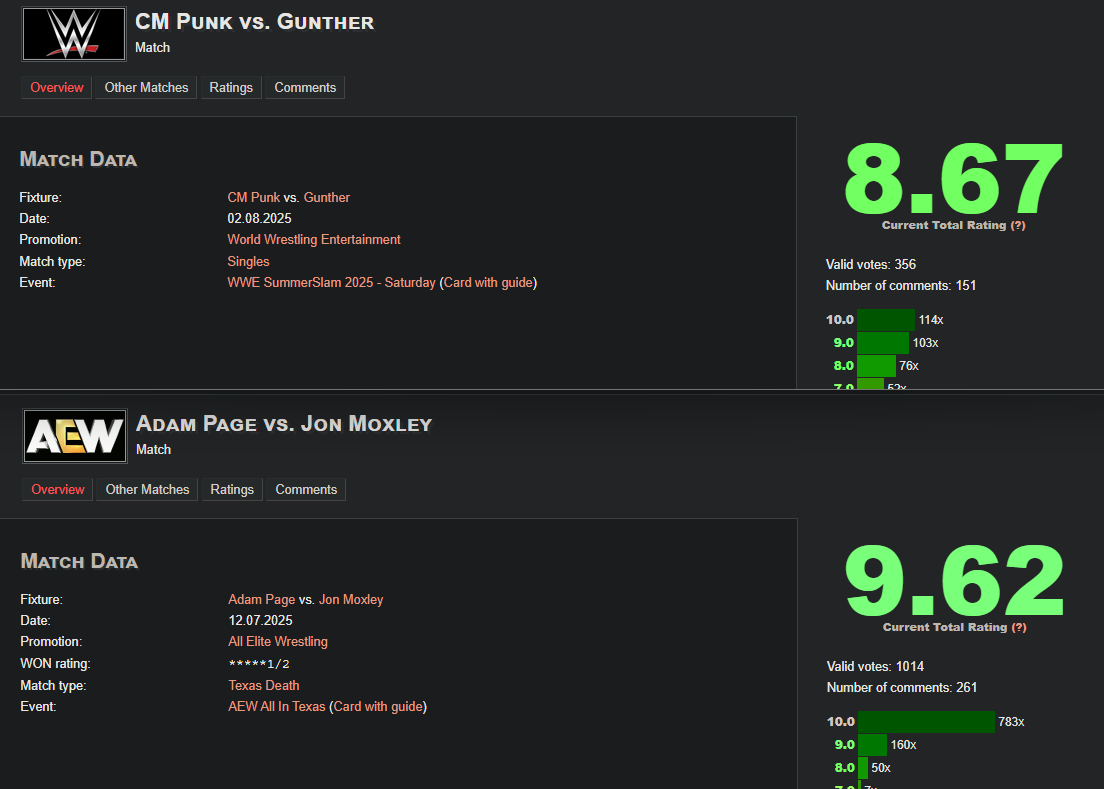The image size is (1104, 789).
Task: Open AEW All In Texas event link
Action: tap(277, 707)
